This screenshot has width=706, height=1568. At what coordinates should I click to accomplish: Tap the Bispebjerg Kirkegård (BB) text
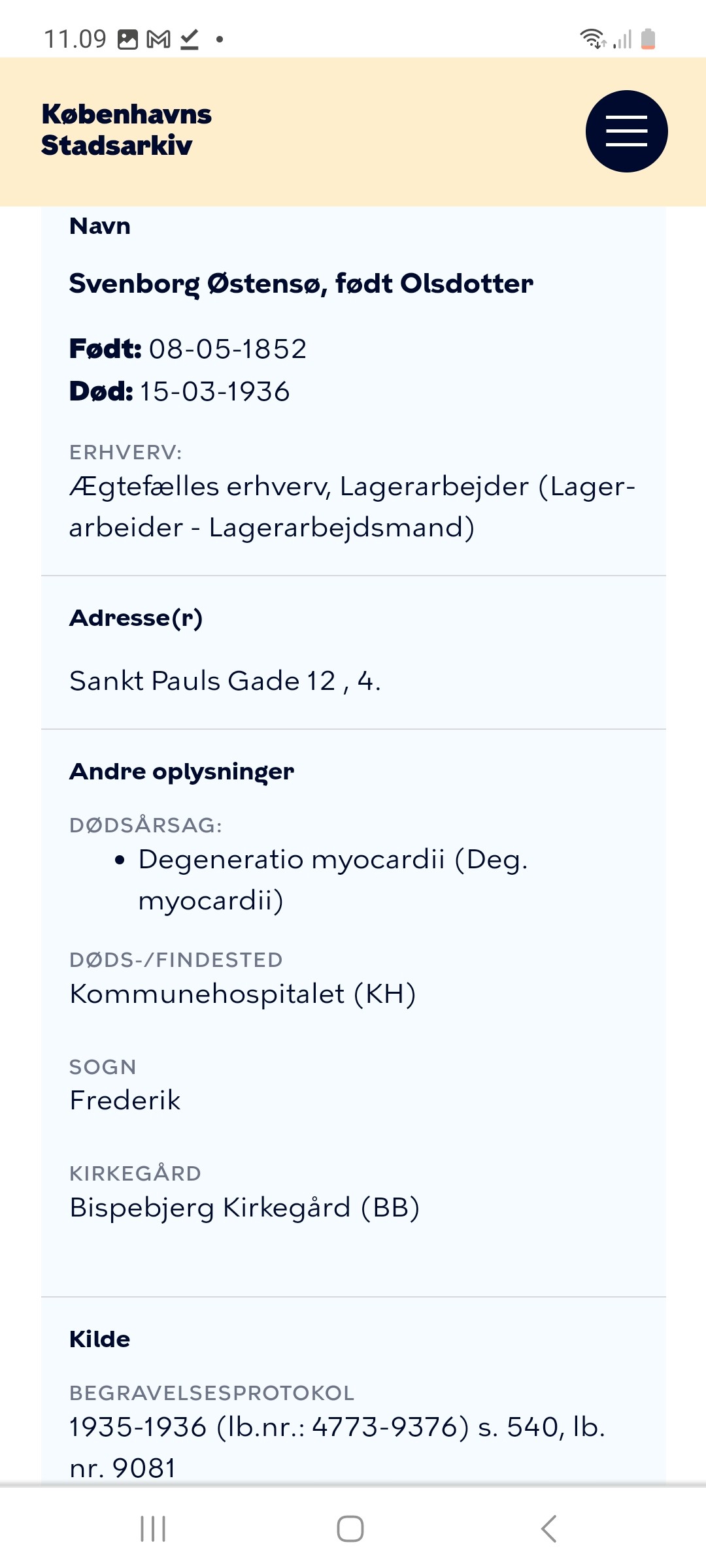point(244,1207)
